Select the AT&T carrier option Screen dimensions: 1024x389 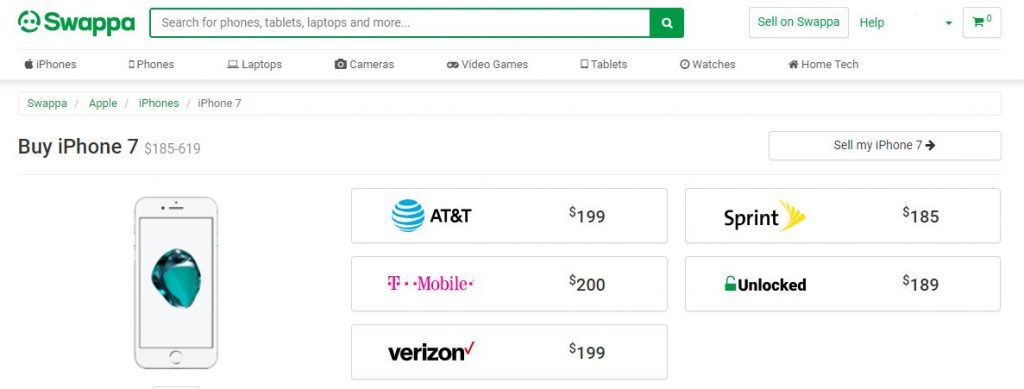click(x=509, y=215)
